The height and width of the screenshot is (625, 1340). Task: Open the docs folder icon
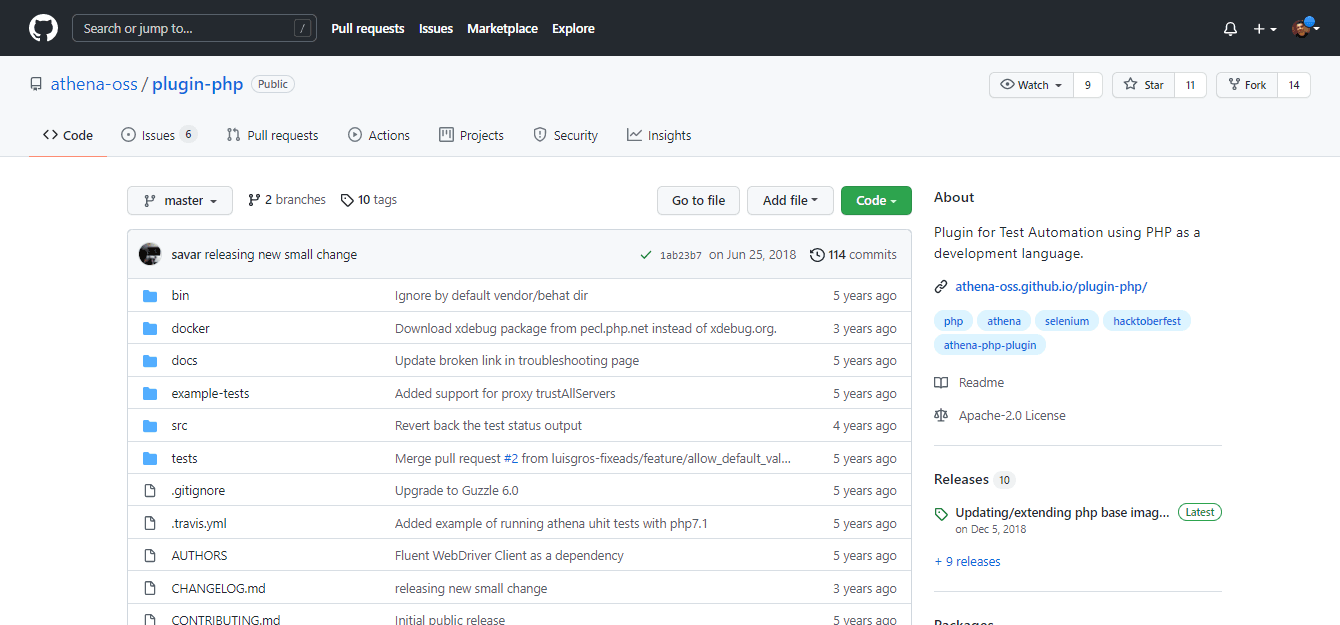point(150,361)
